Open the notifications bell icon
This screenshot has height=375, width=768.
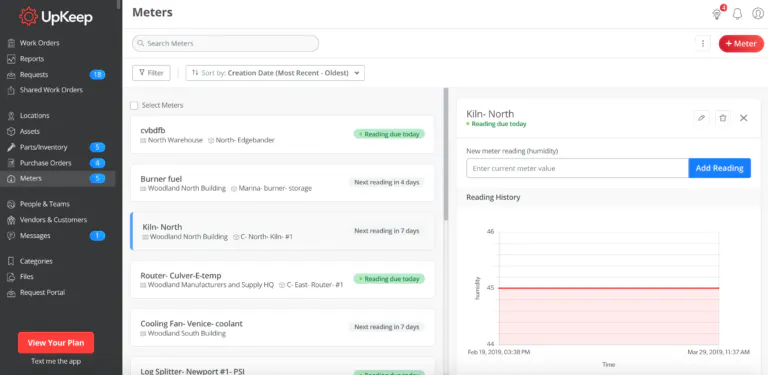(x=737, y=14)
